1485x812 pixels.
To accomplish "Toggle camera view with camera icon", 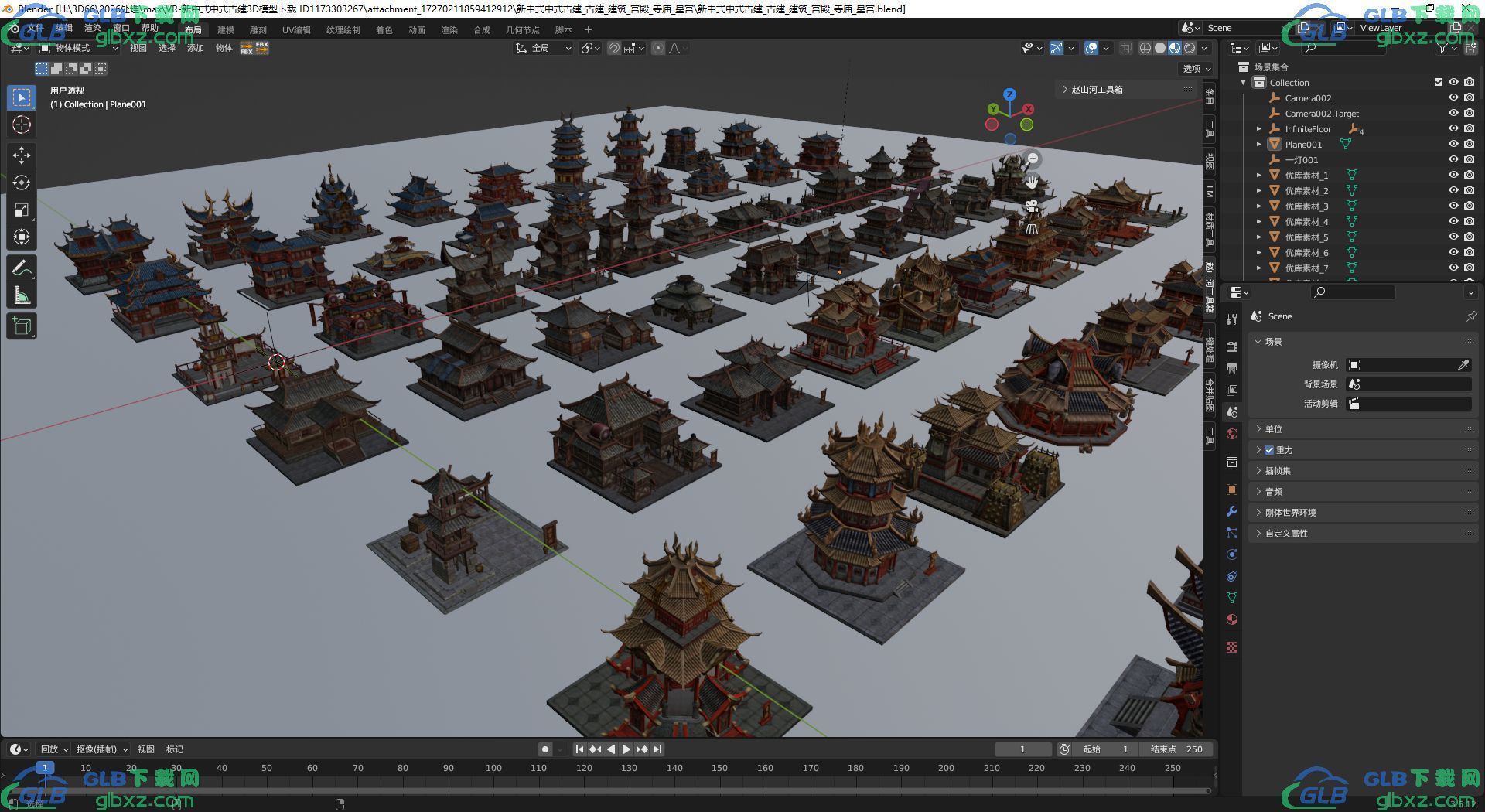I will 1033,206.
